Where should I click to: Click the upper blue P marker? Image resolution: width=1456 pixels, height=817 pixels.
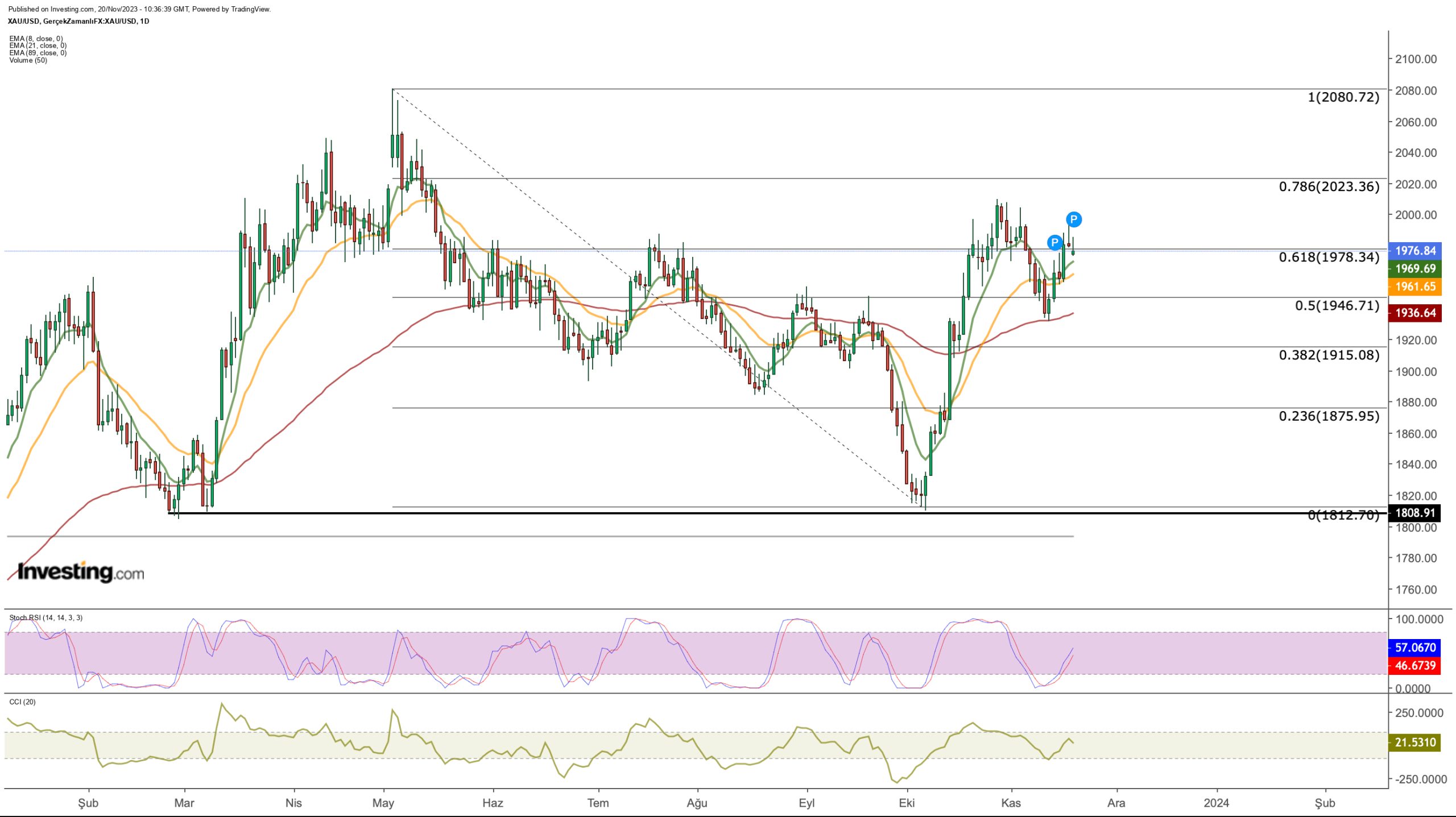click(x=1073, y=219)
